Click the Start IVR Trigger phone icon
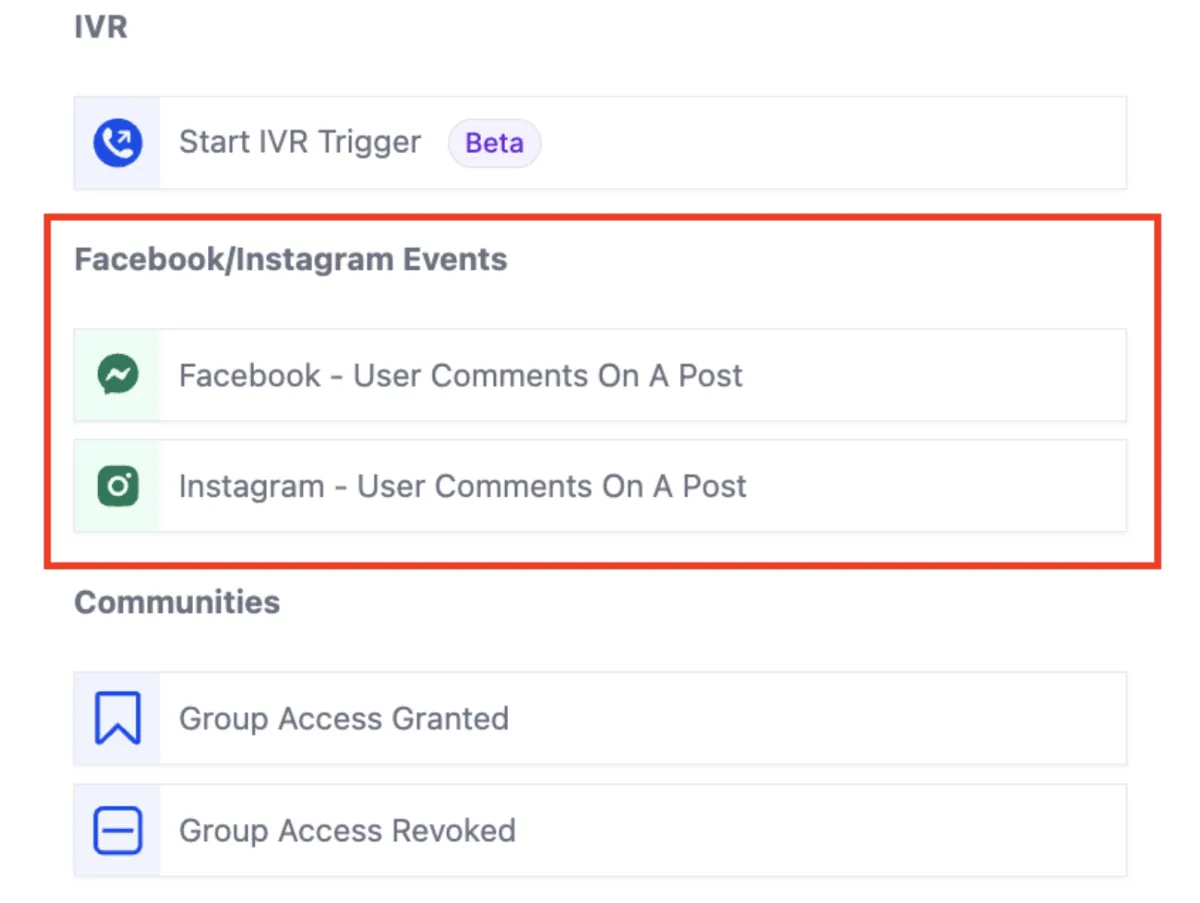Screen dimensions: 1200x903 [x=117, y=143]
